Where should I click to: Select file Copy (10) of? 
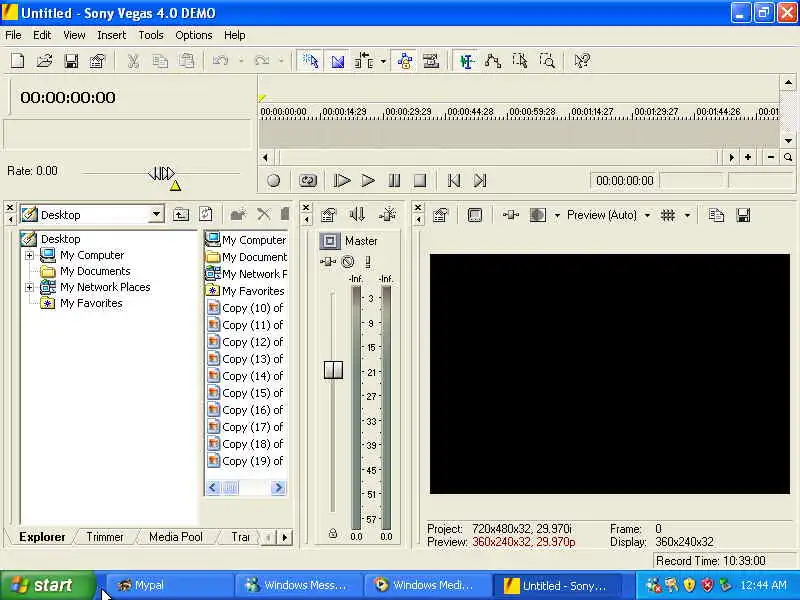point(246,308)
